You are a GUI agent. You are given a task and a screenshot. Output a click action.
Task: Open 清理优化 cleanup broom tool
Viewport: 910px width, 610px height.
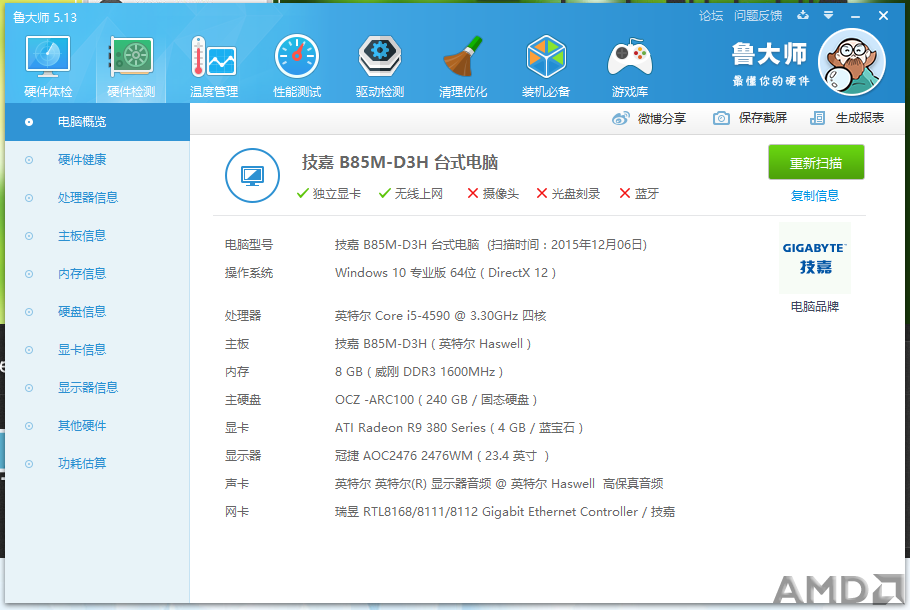pos(463,66)
